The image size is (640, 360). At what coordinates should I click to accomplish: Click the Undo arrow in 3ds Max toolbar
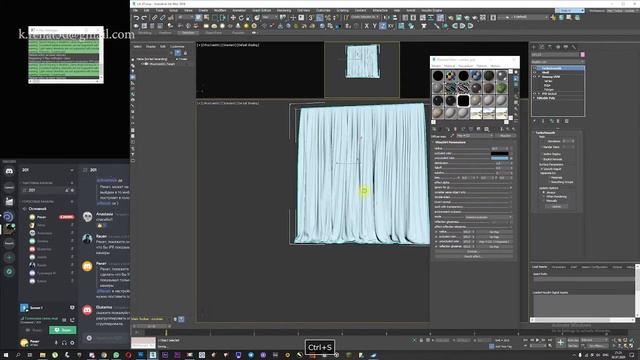click(x=136, y=18)
